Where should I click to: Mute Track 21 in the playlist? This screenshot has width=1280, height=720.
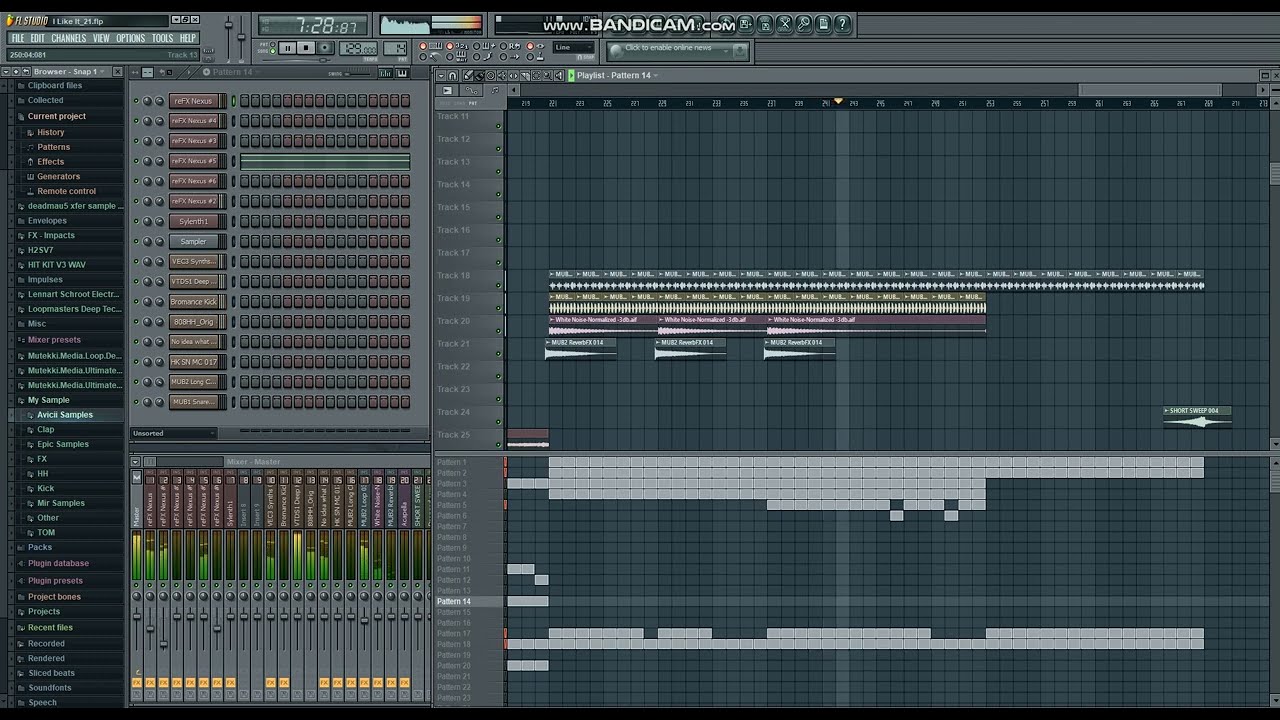(498, 353)
